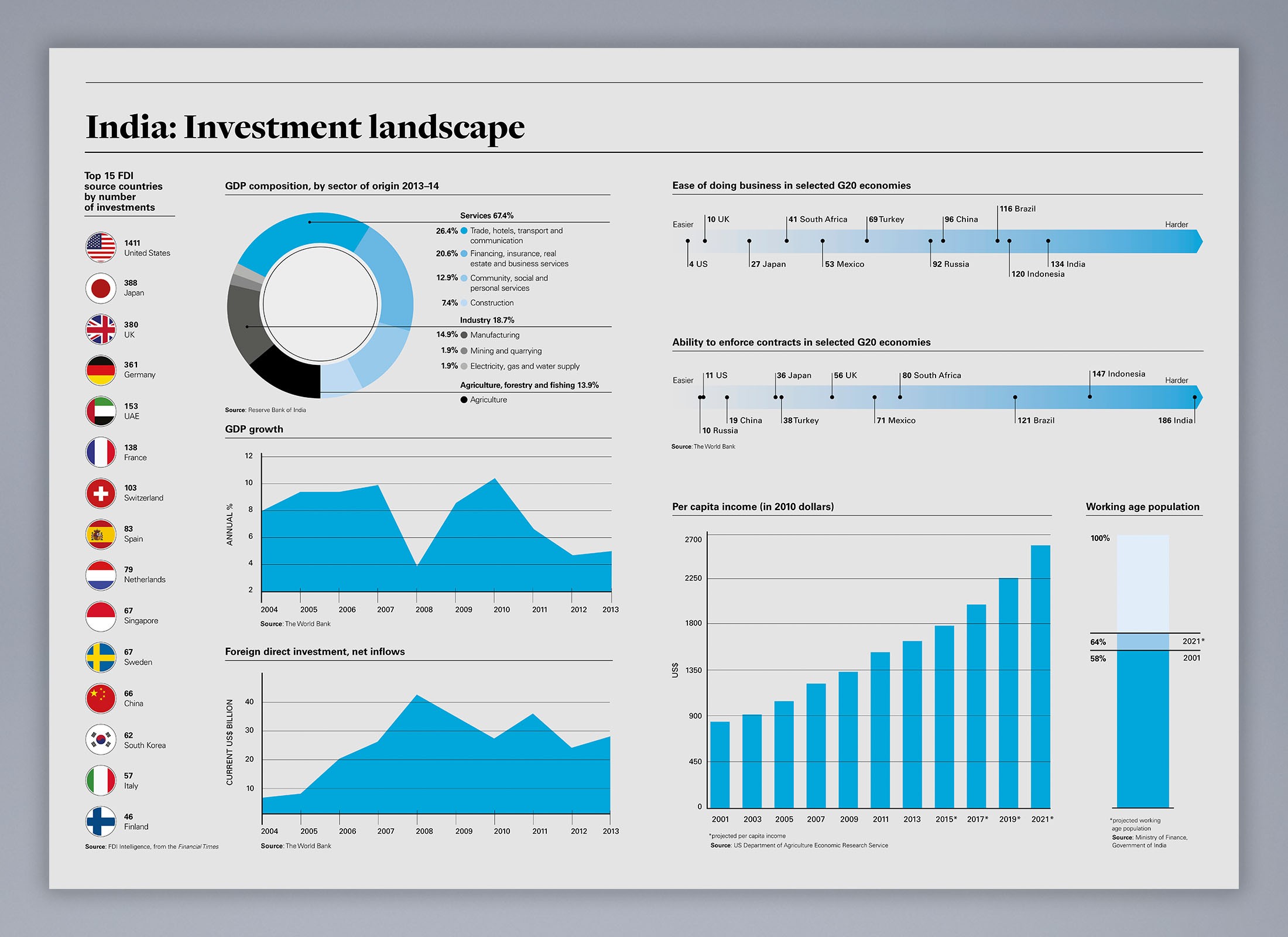Click the Finland flag icon
This screenshot has width=1288, height=937.
[101, 822]
